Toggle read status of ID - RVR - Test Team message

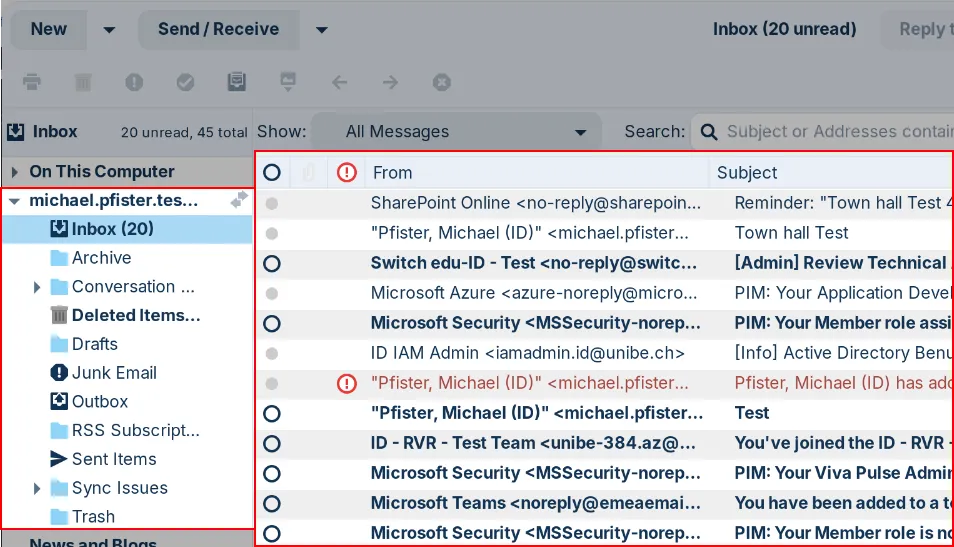pyautogui.click(x=272, y=444)
